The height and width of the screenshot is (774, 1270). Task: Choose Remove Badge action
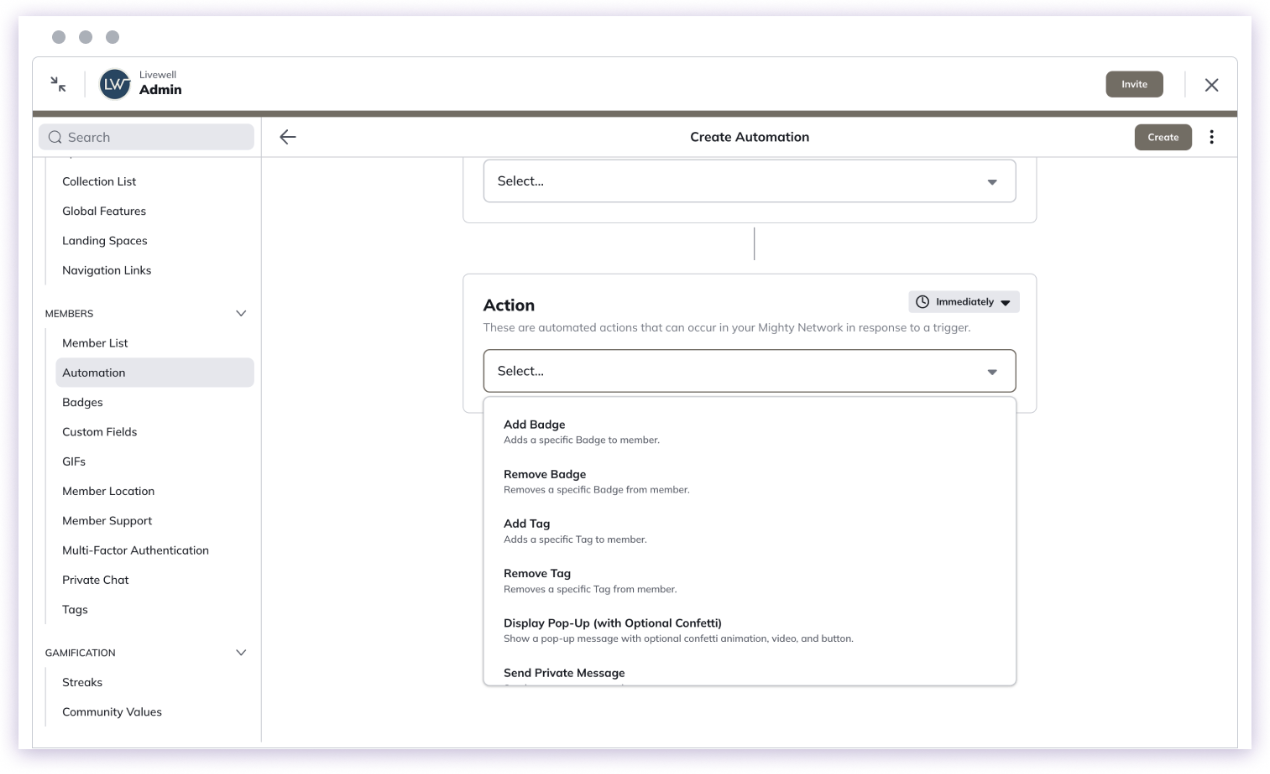pos(749,481)
